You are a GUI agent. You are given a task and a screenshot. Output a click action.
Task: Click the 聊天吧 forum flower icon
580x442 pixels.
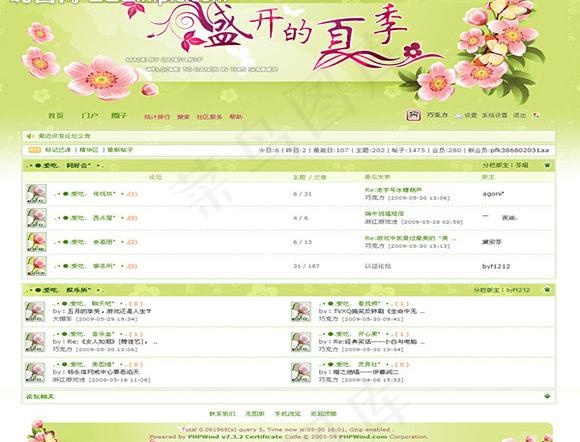tap(35, 311)
